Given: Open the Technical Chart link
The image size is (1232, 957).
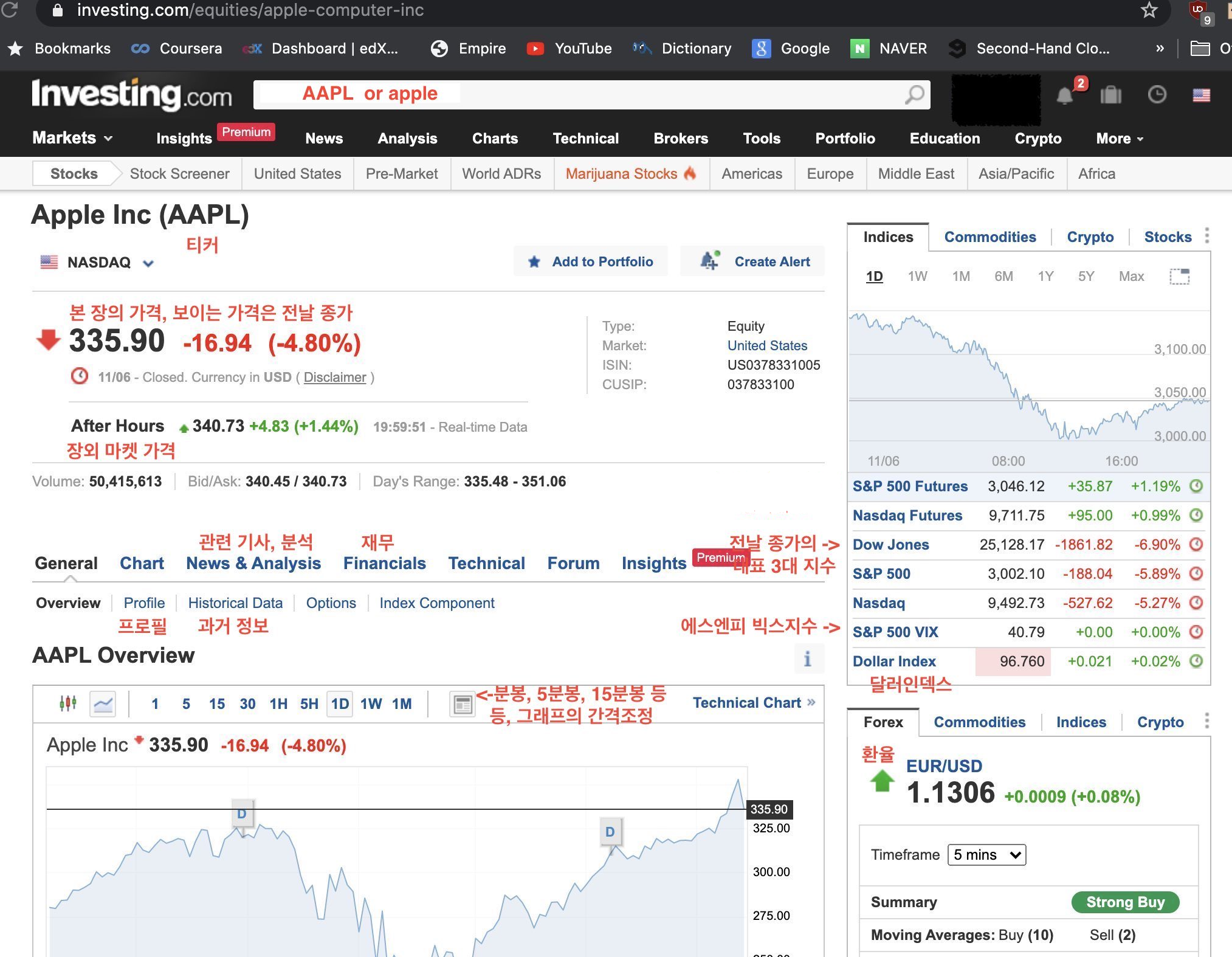Looking at the screenshot, I should (754, 702).
